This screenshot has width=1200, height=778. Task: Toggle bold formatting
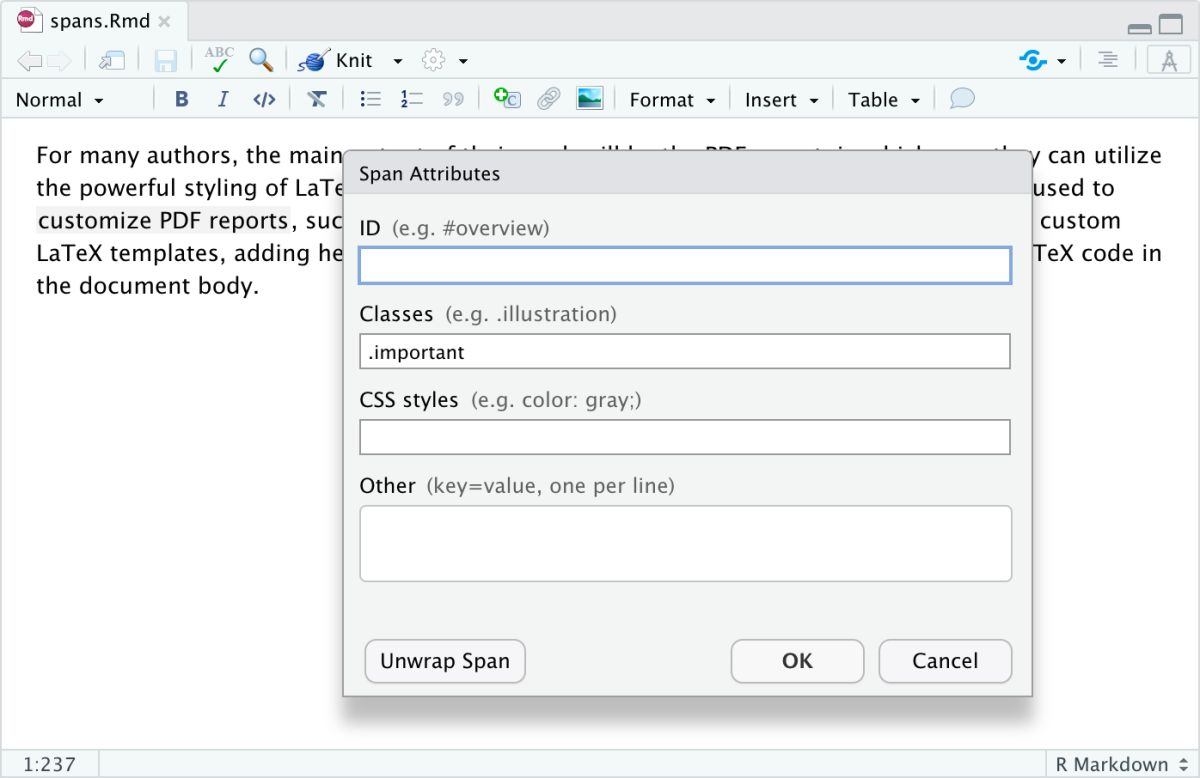click(x=181, y=99)
